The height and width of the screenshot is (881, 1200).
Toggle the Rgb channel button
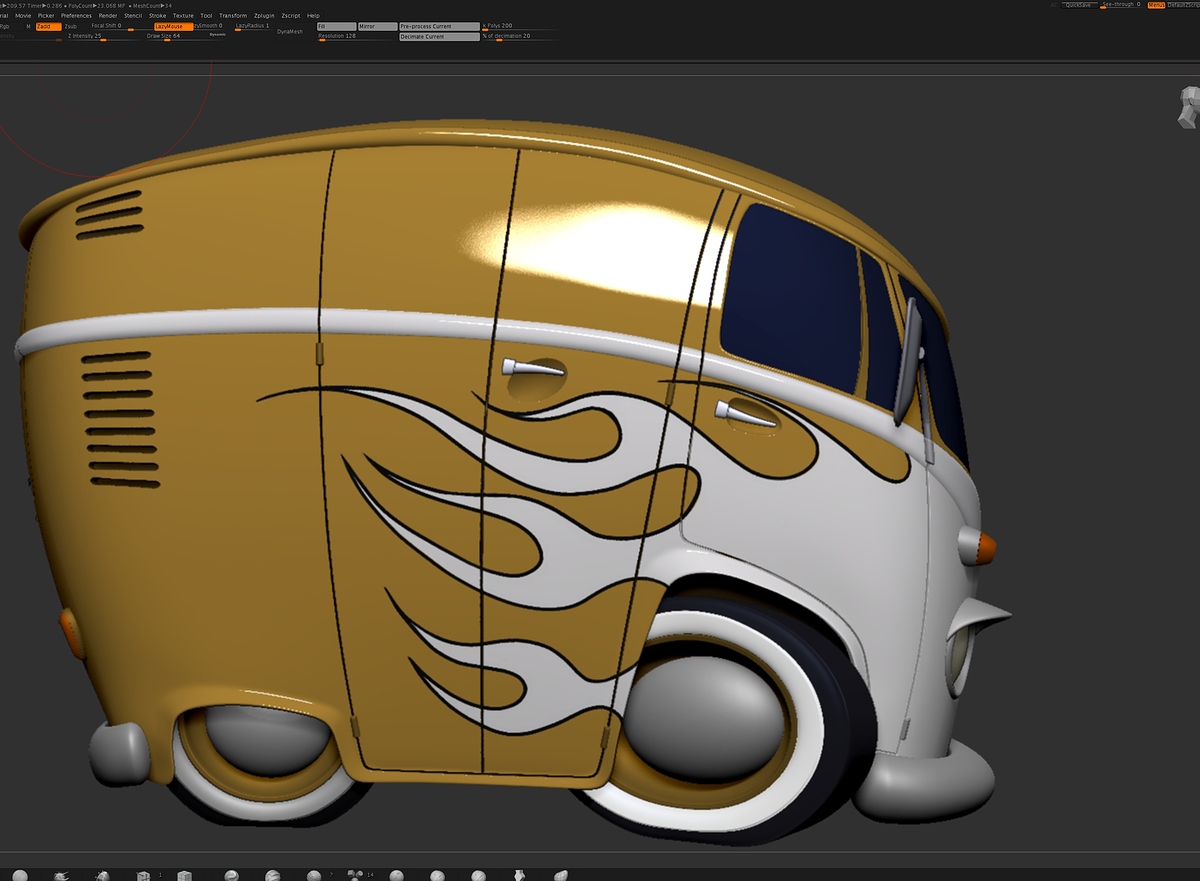coord(5,26)
